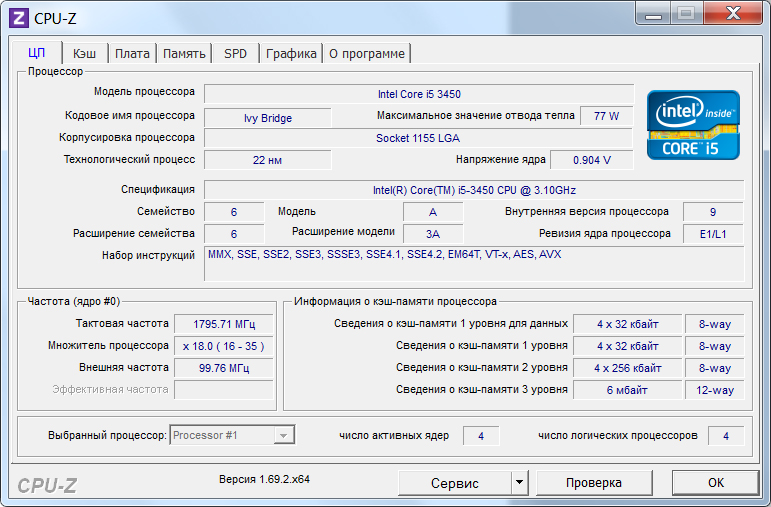The width and height of the screenshot is (771, 507).
Task: Click the число логических процессоров value 4
Action: coord(726,436)
